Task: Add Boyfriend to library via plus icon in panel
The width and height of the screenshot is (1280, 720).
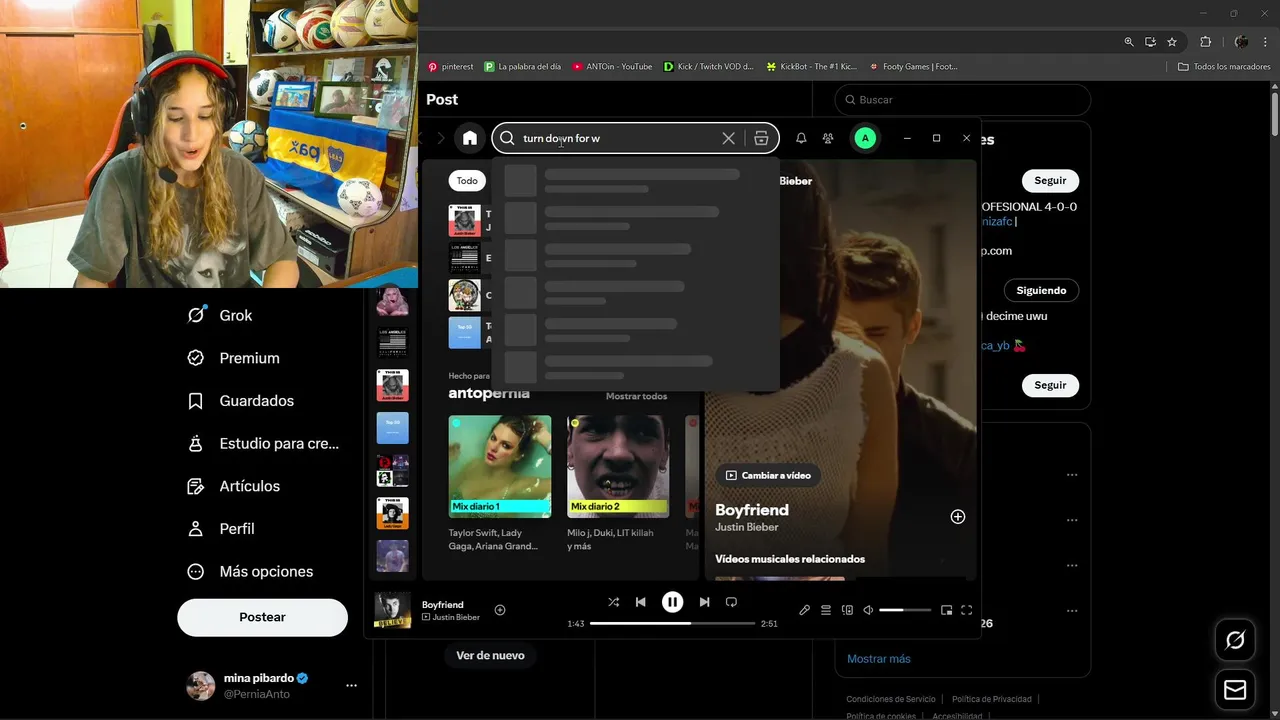Action: (x=958, y=517)
